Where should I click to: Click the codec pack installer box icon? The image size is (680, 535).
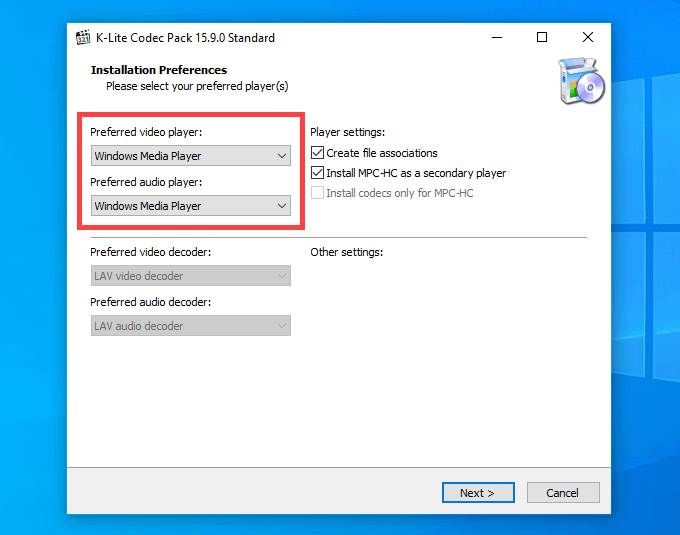581,82
